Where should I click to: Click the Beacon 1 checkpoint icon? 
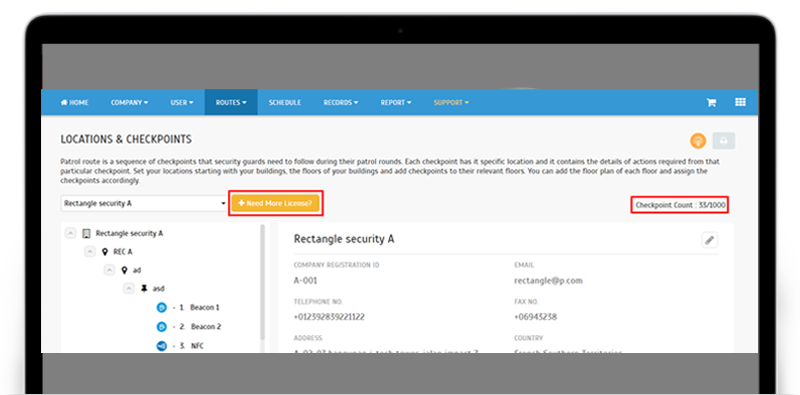point(161,308)
